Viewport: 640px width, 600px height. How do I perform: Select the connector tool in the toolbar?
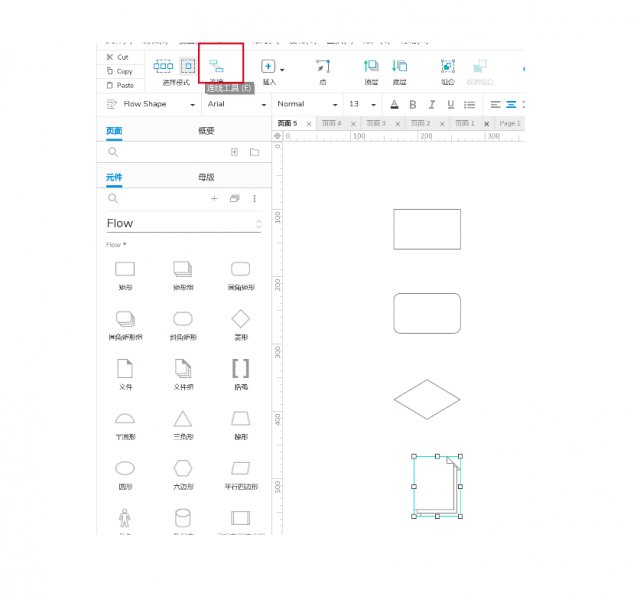[216, 66]
